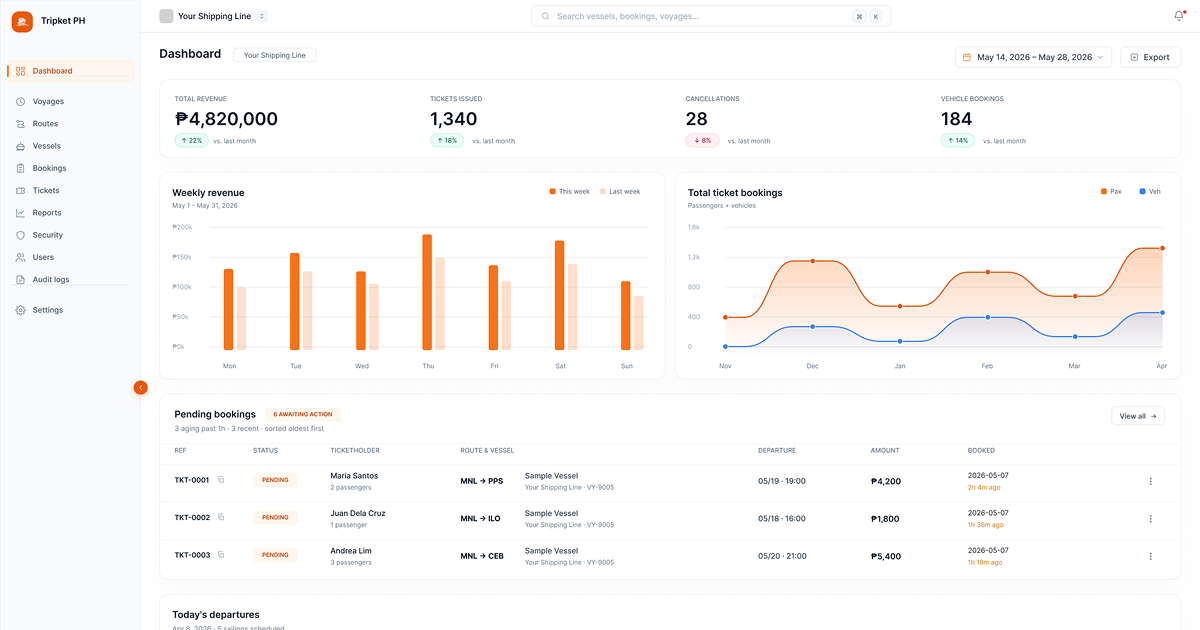
Task: Click the Vessels ship icon
Action: (21, 146)
